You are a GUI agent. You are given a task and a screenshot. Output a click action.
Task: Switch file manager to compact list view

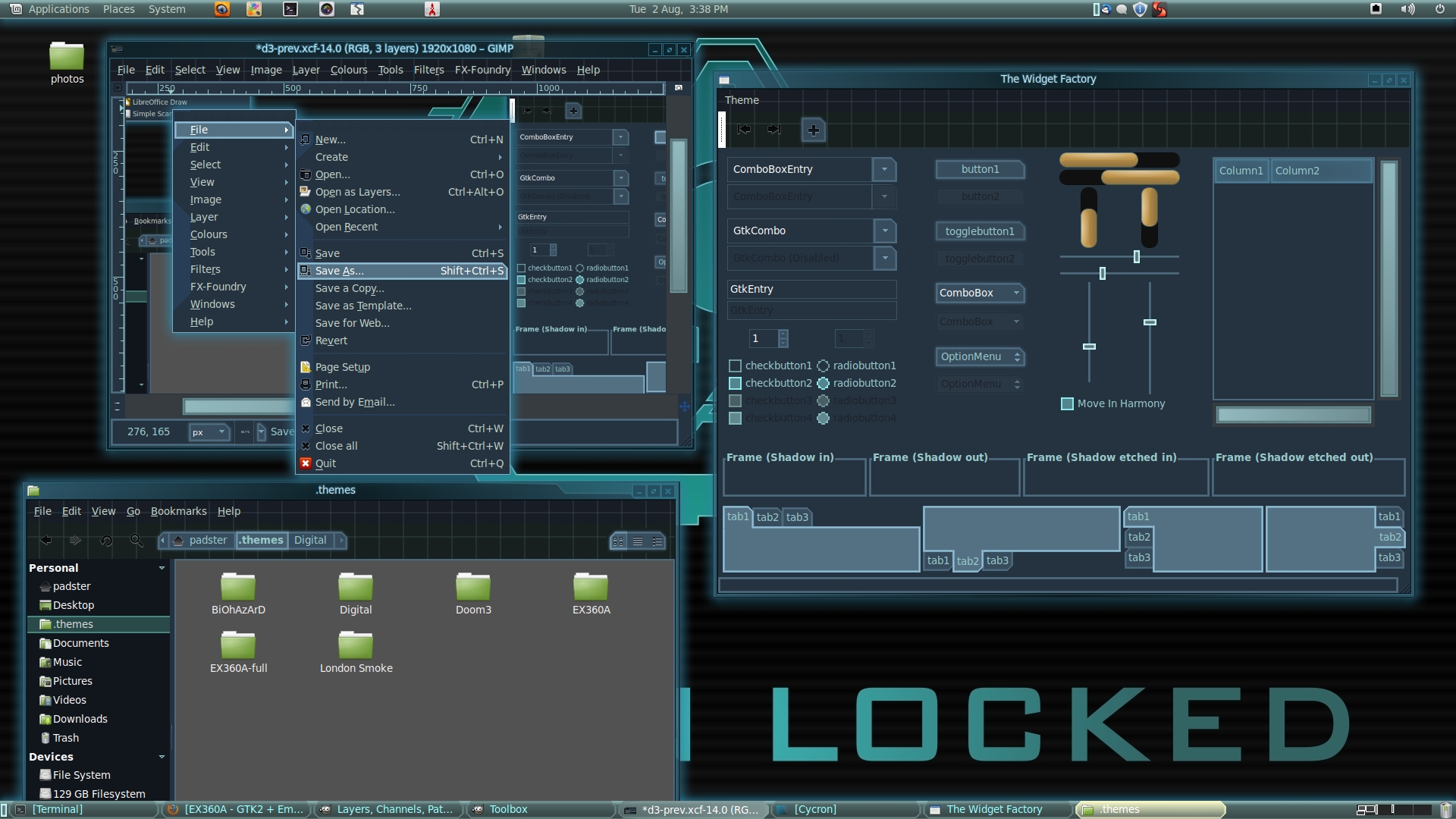pyautogui.click(x=657, y=541)
